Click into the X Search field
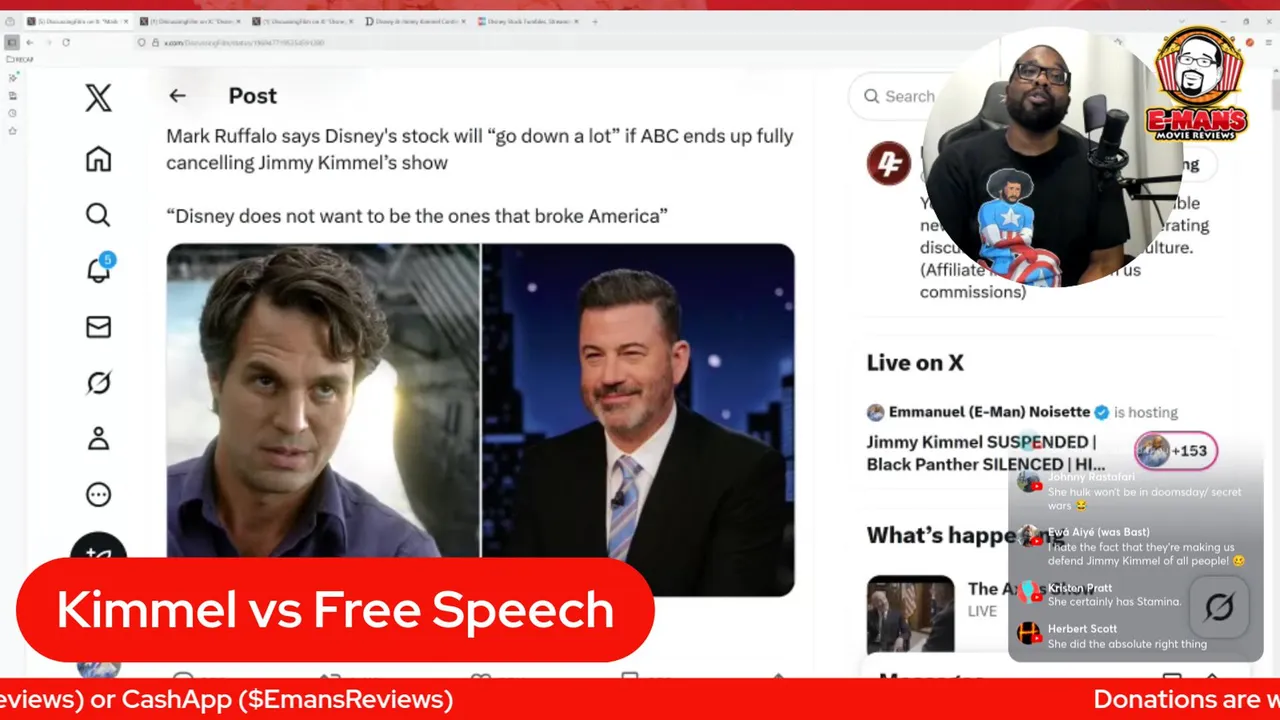The image size is (1280, 720). (x=900, y=96)
